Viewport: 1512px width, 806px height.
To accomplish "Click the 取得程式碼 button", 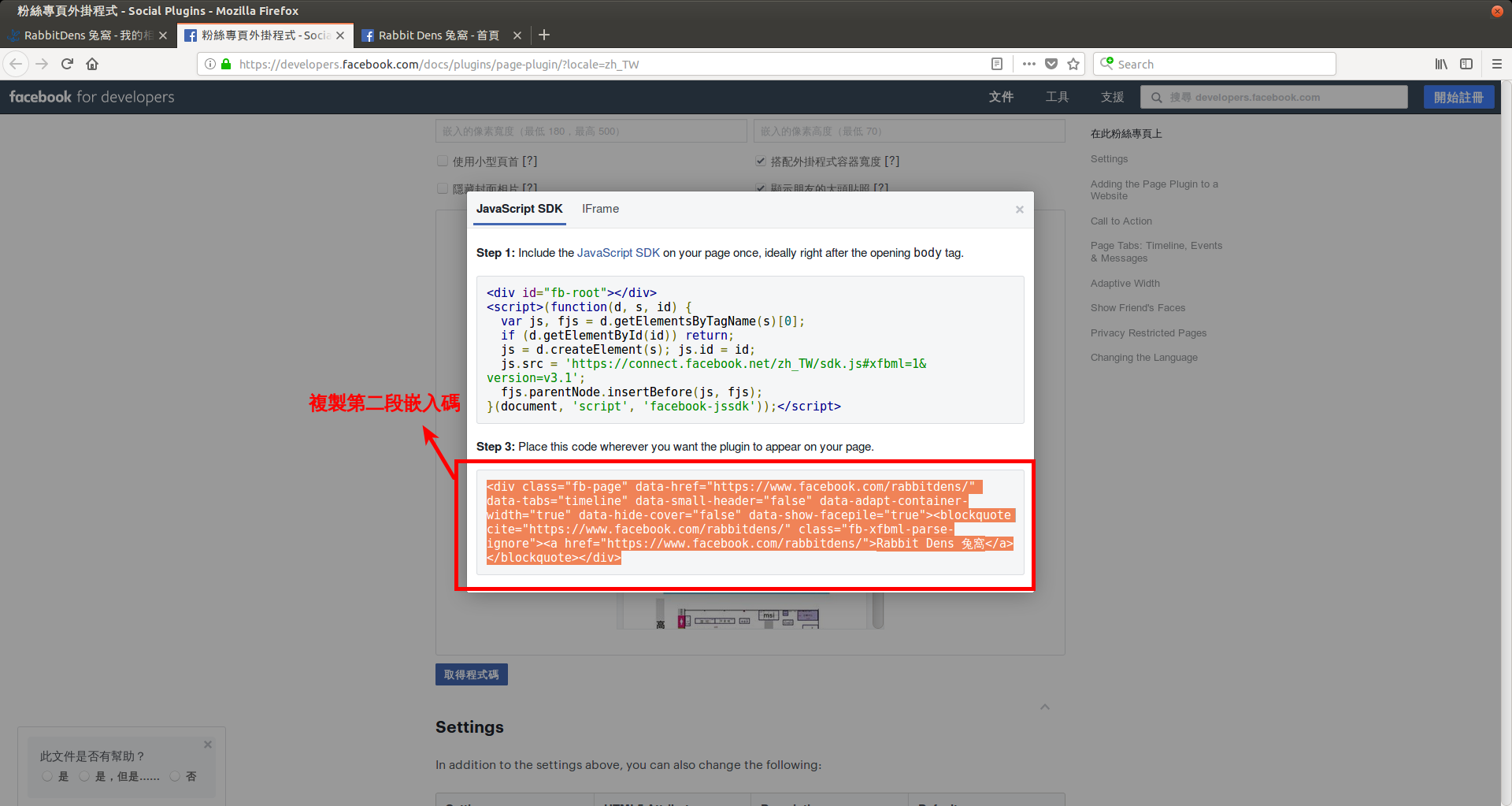I will coord(471,674).
